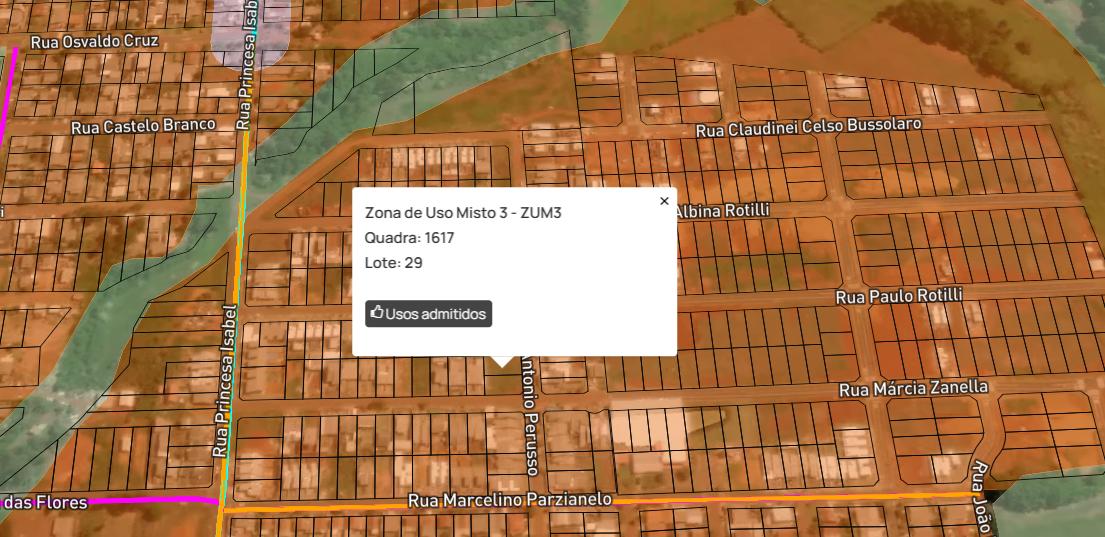This screenshot has width=1105, height=537.
Task: Click the 'das Flores' street label
Action: point(44,502)
